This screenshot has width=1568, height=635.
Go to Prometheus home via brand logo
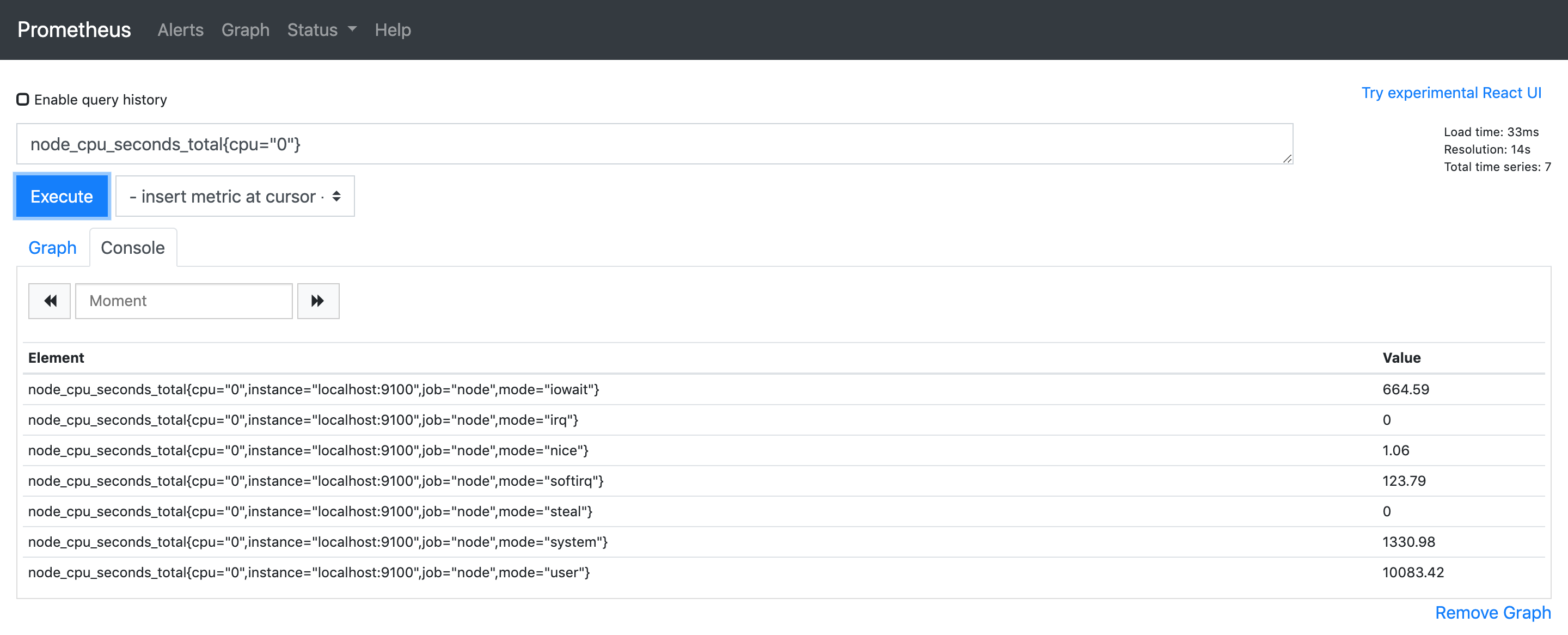pos(74,30)
